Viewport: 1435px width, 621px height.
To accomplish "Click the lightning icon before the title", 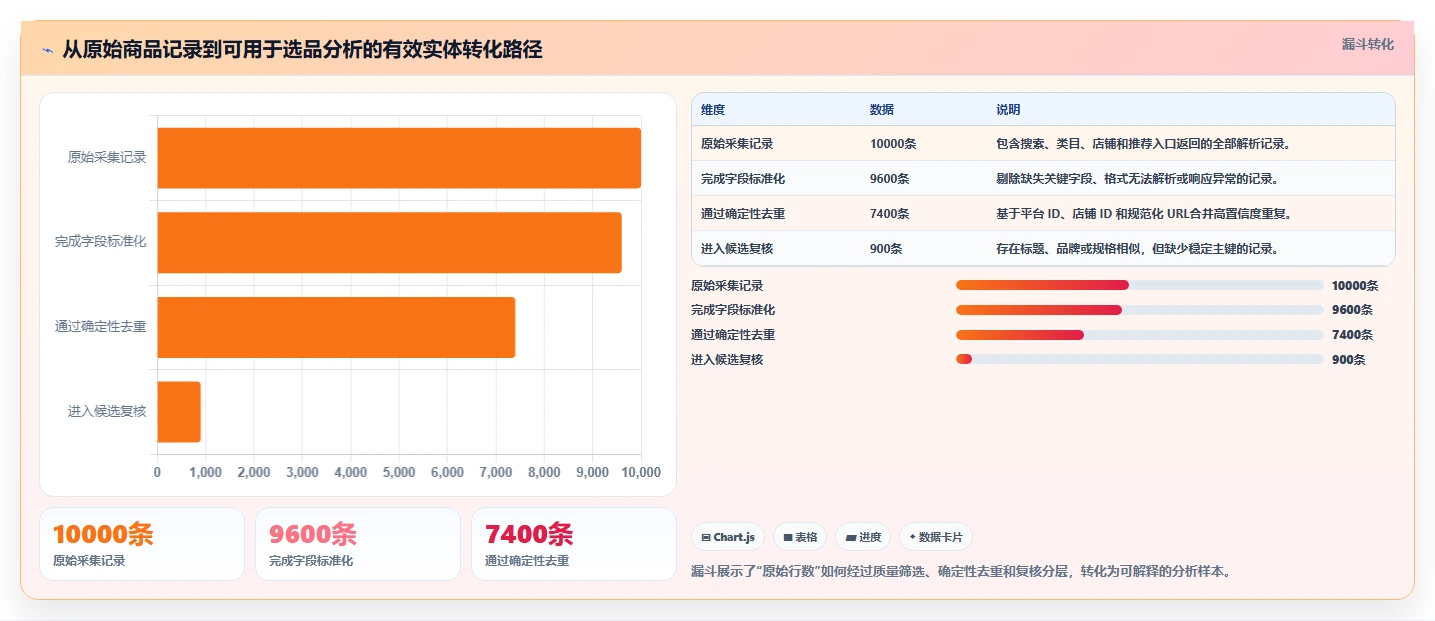I will [48, 50].
